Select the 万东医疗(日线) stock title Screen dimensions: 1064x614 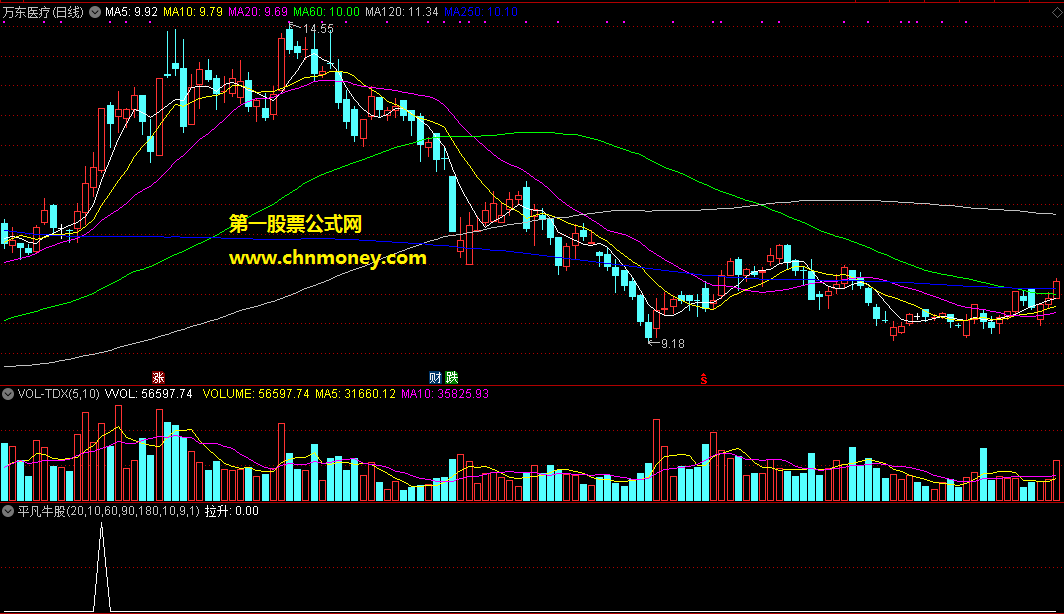43,12
